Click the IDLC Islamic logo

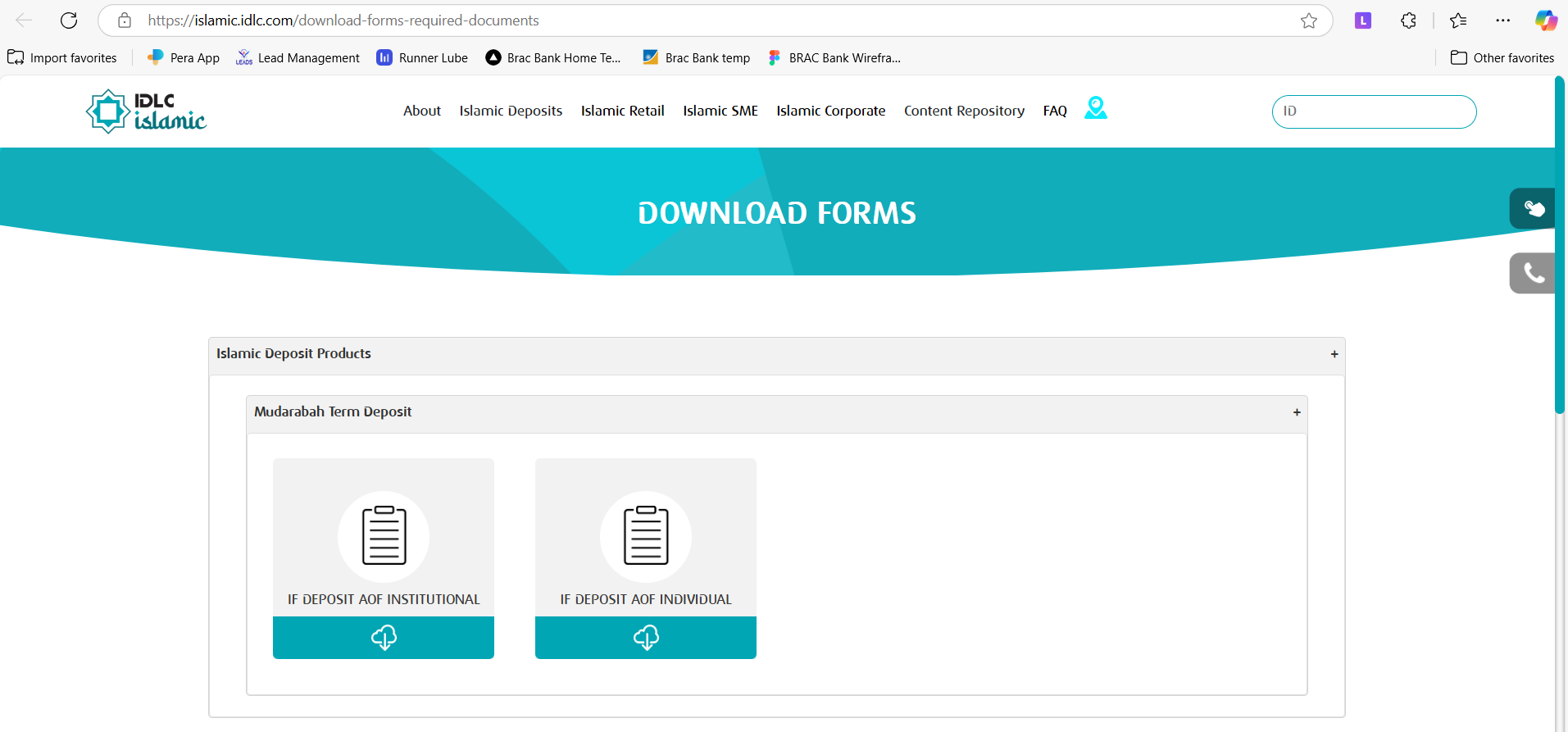coord(146,111)
